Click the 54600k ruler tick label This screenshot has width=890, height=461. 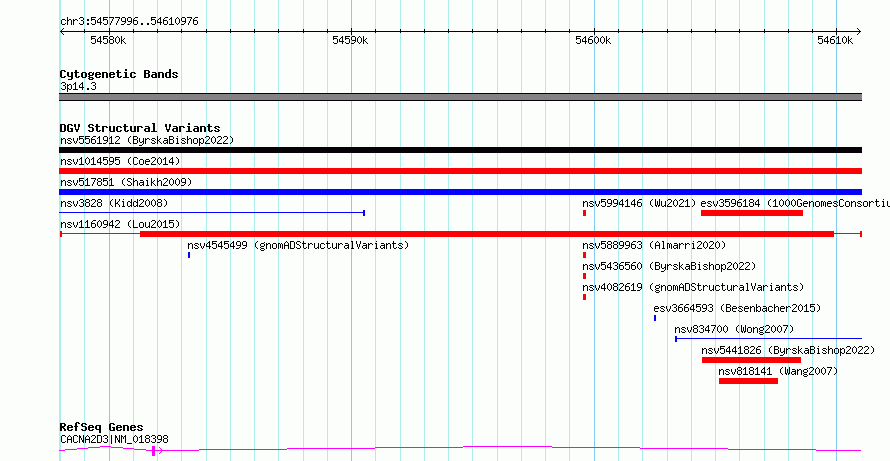(593, 40)
